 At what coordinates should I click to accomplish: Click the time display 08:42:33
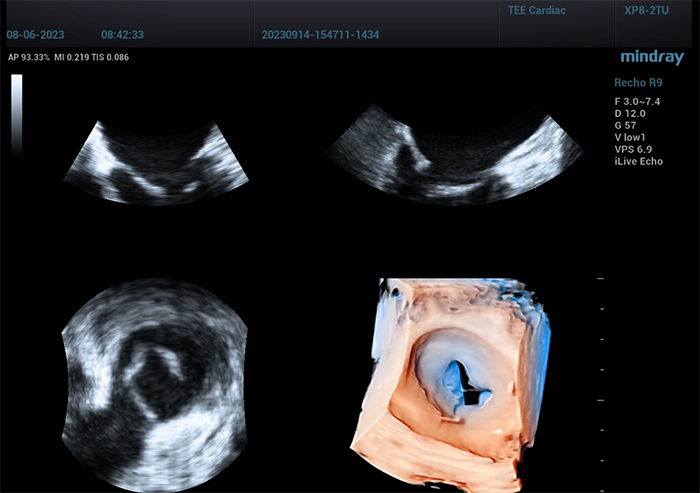point(122,33)
